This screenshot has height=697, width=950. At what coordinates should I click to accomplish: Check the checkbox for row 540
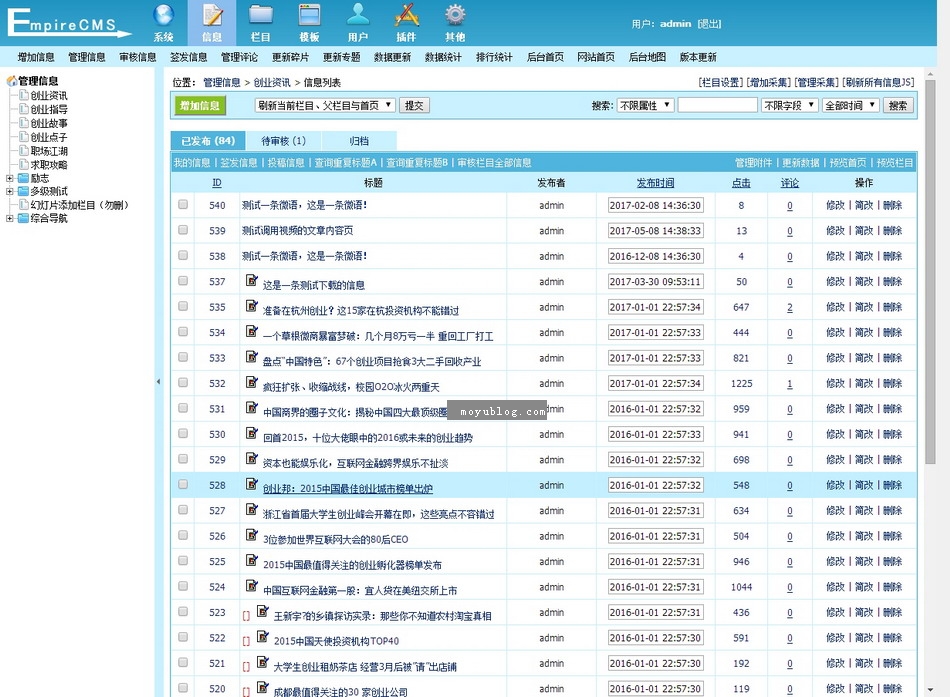click(183, 205)
